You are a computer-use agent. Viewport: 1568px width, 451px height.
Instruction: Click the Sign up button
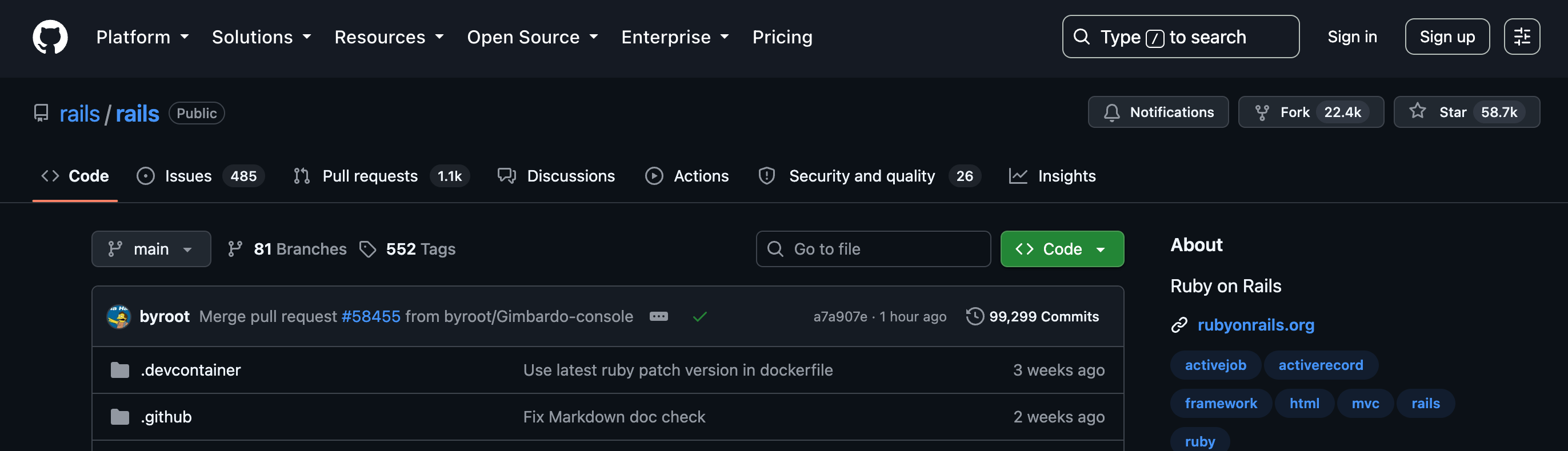pos(1447,37)
